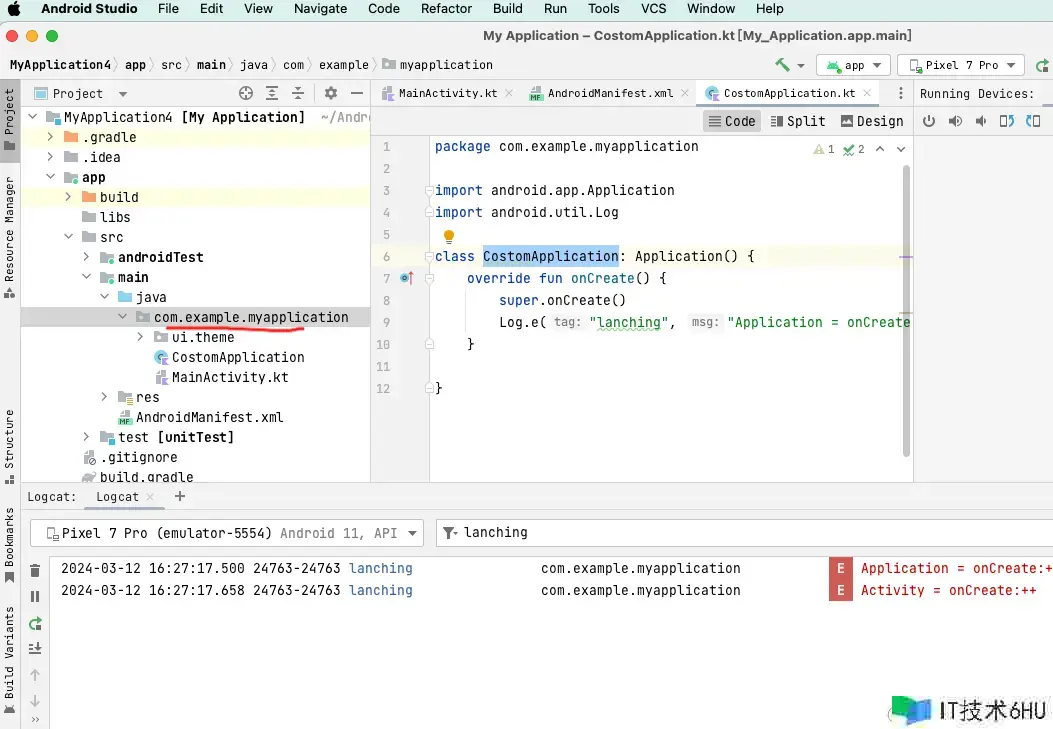Screen dimensions: 1053x729
Task: Open Pixel 7 Pro device selector in Logcat
Action: pos(227,533)
